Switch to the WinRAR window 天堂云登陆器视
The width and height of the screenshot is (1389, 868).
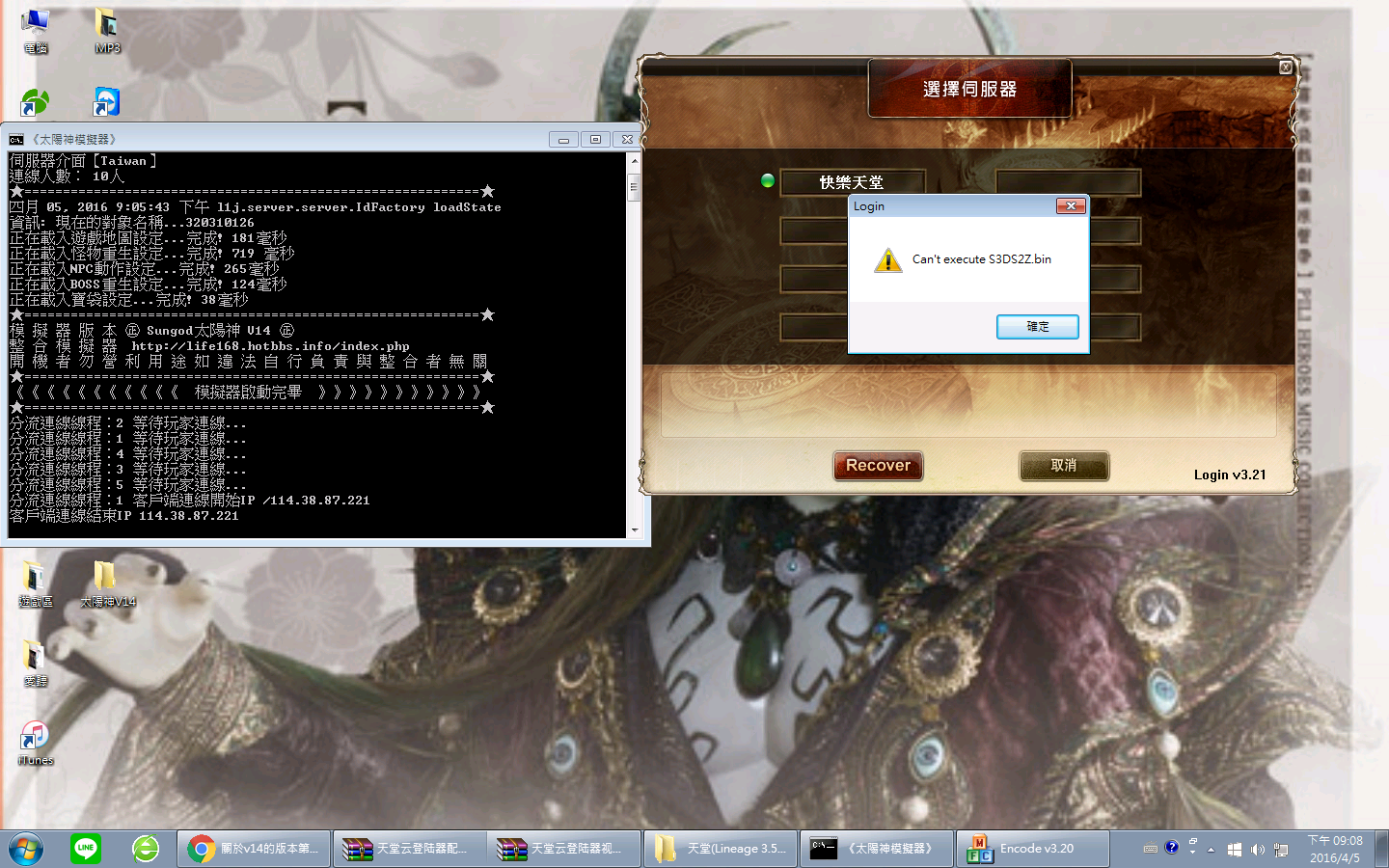(564, 849)
